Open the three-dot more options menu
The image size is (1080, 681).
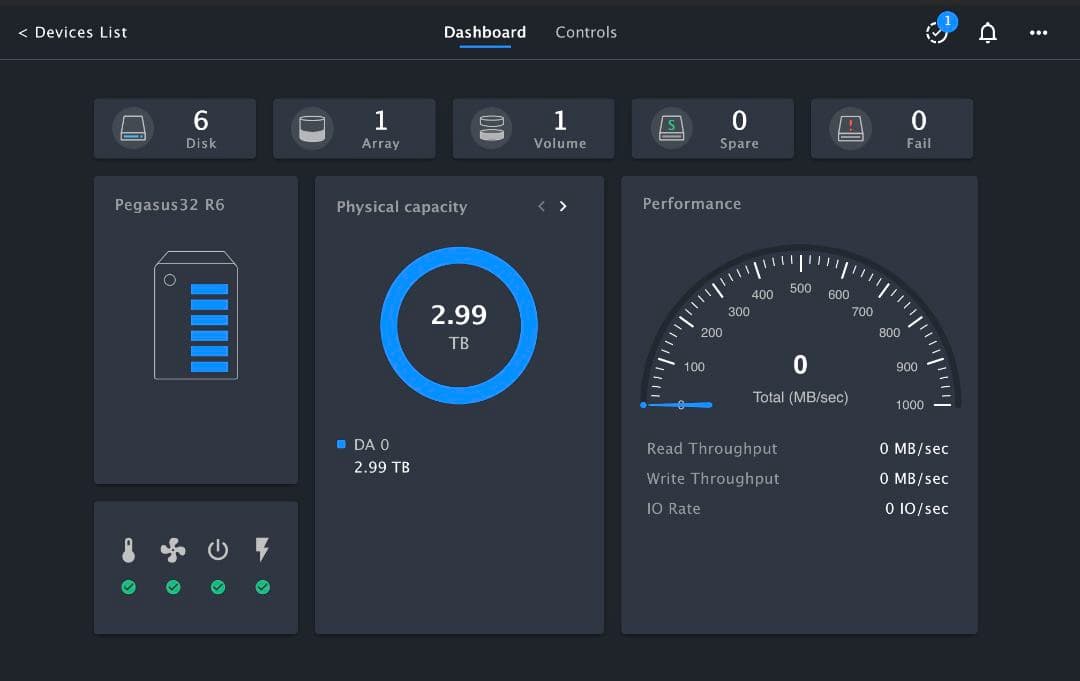(x=1039, y=33)
